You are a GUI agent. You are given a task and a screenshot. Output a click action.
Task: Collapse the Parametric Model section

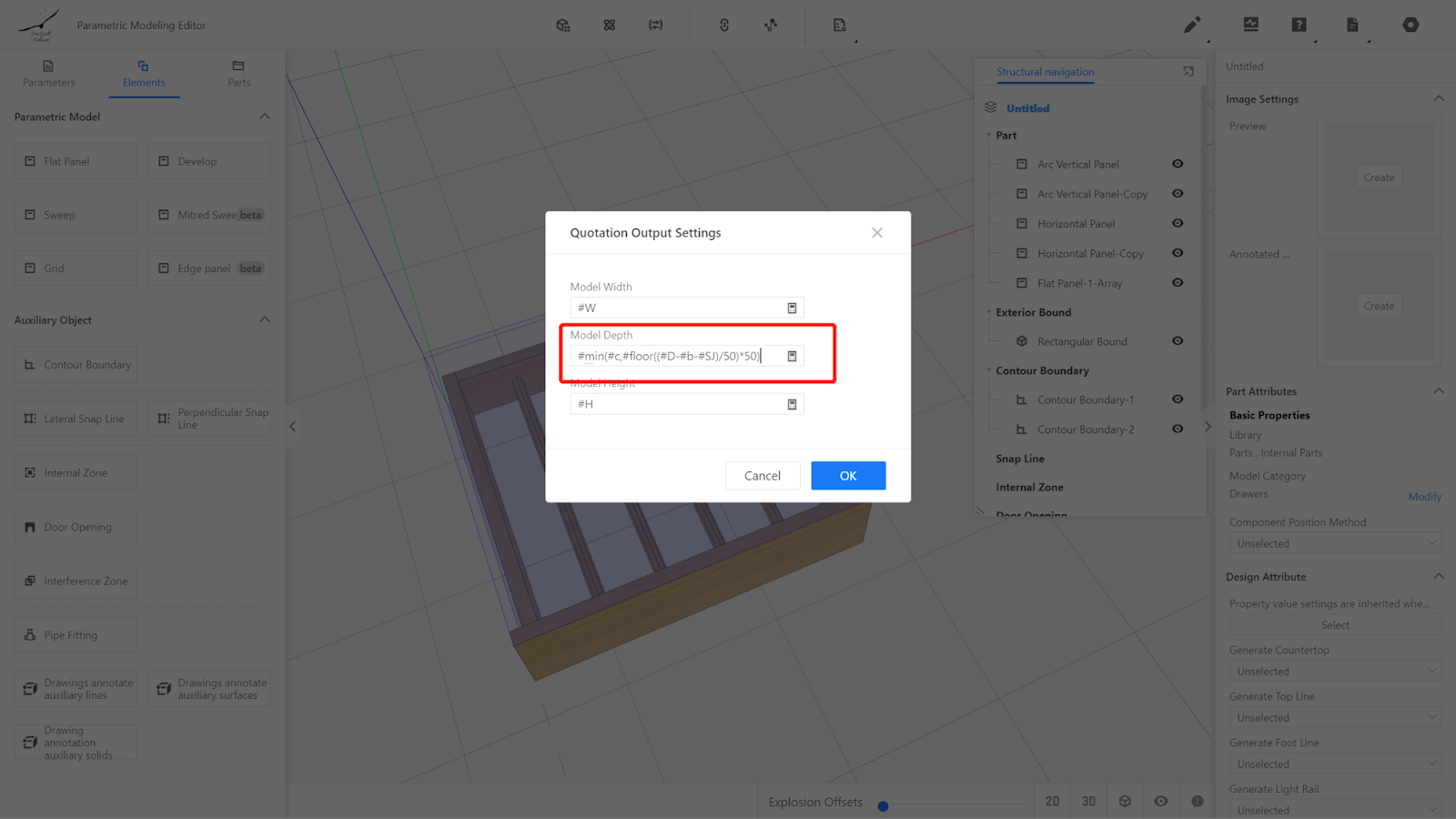(265, 116)
